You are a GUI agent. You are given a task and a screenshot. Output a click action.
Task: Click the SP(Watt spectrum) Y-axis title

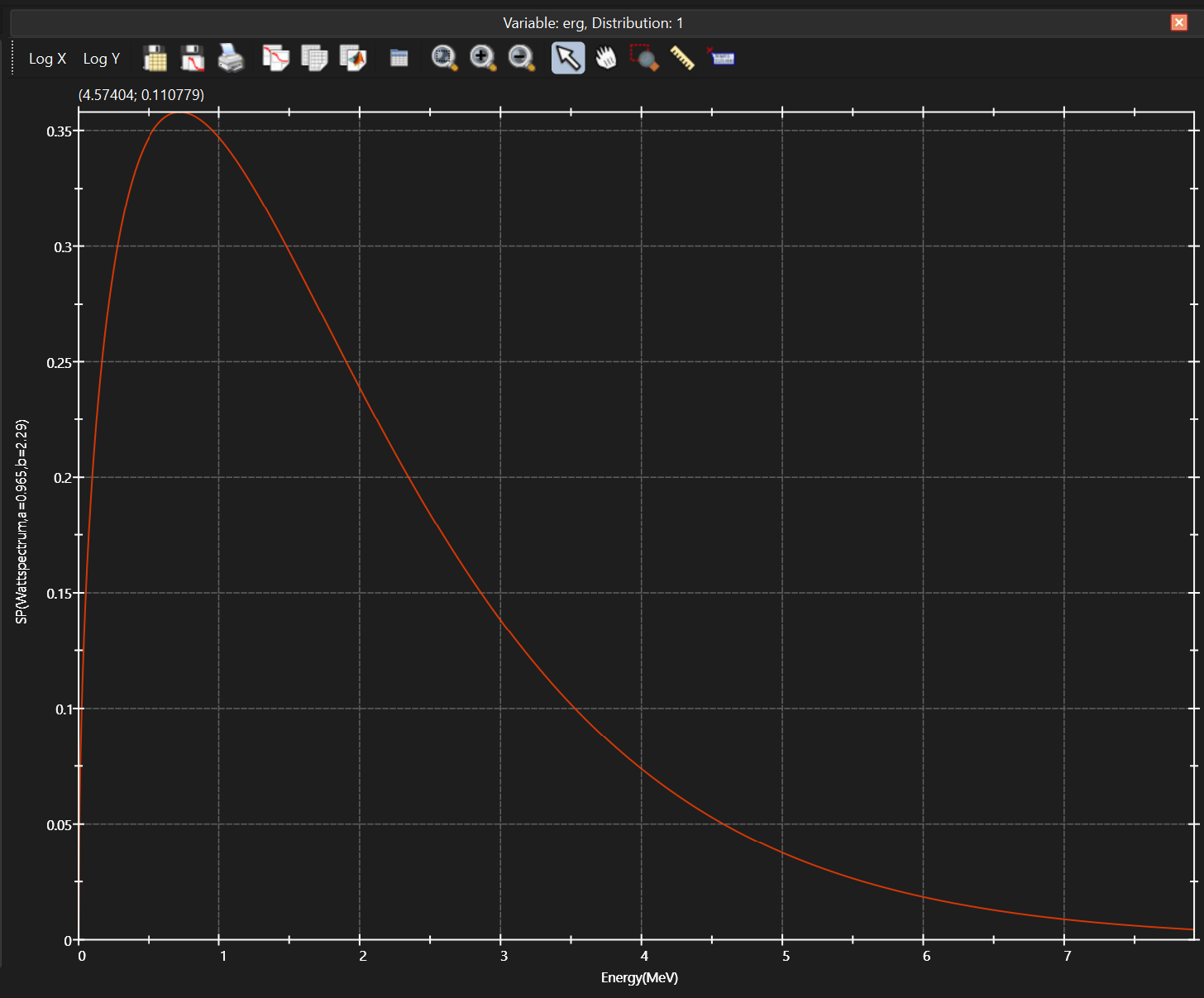(x=22, y=522)
